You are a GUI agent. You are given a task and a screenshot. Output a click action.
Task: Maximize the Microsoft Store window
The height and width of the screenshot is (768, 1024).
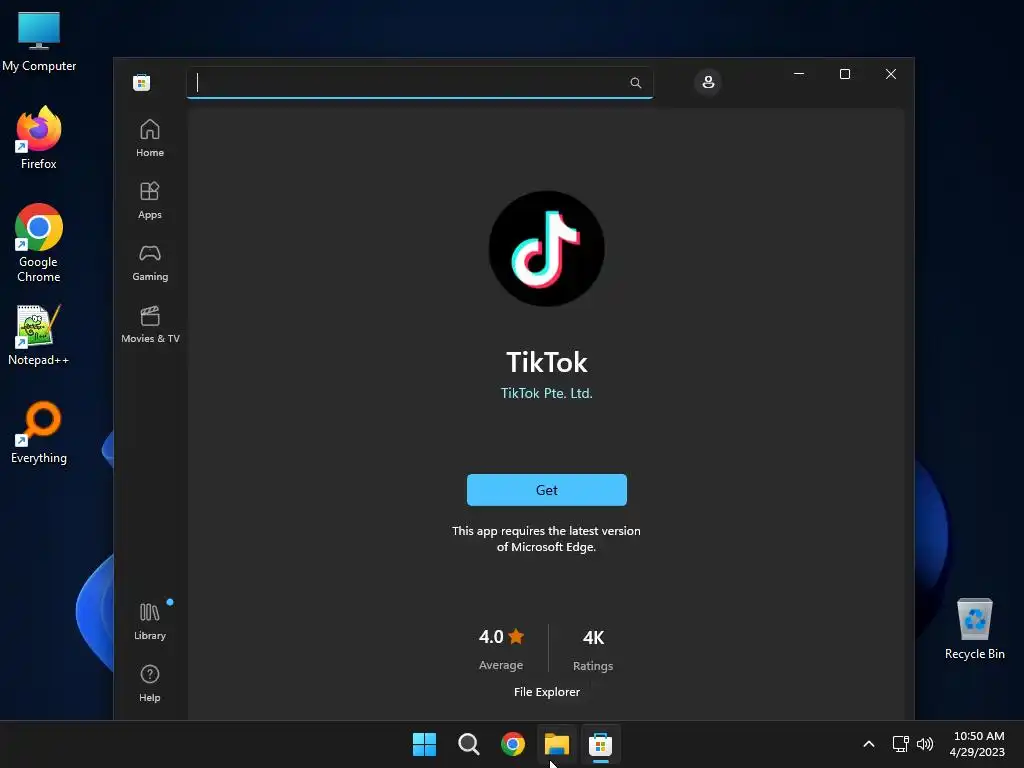point(844,74)
